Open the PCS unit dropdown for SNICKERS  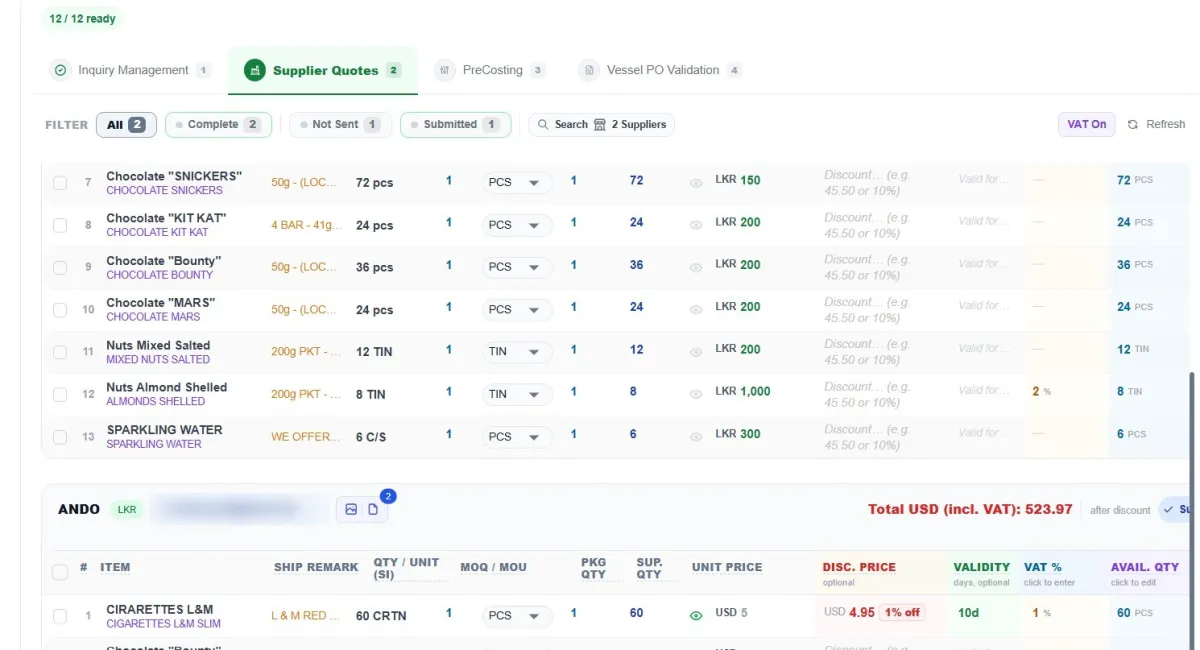[517, 183]
